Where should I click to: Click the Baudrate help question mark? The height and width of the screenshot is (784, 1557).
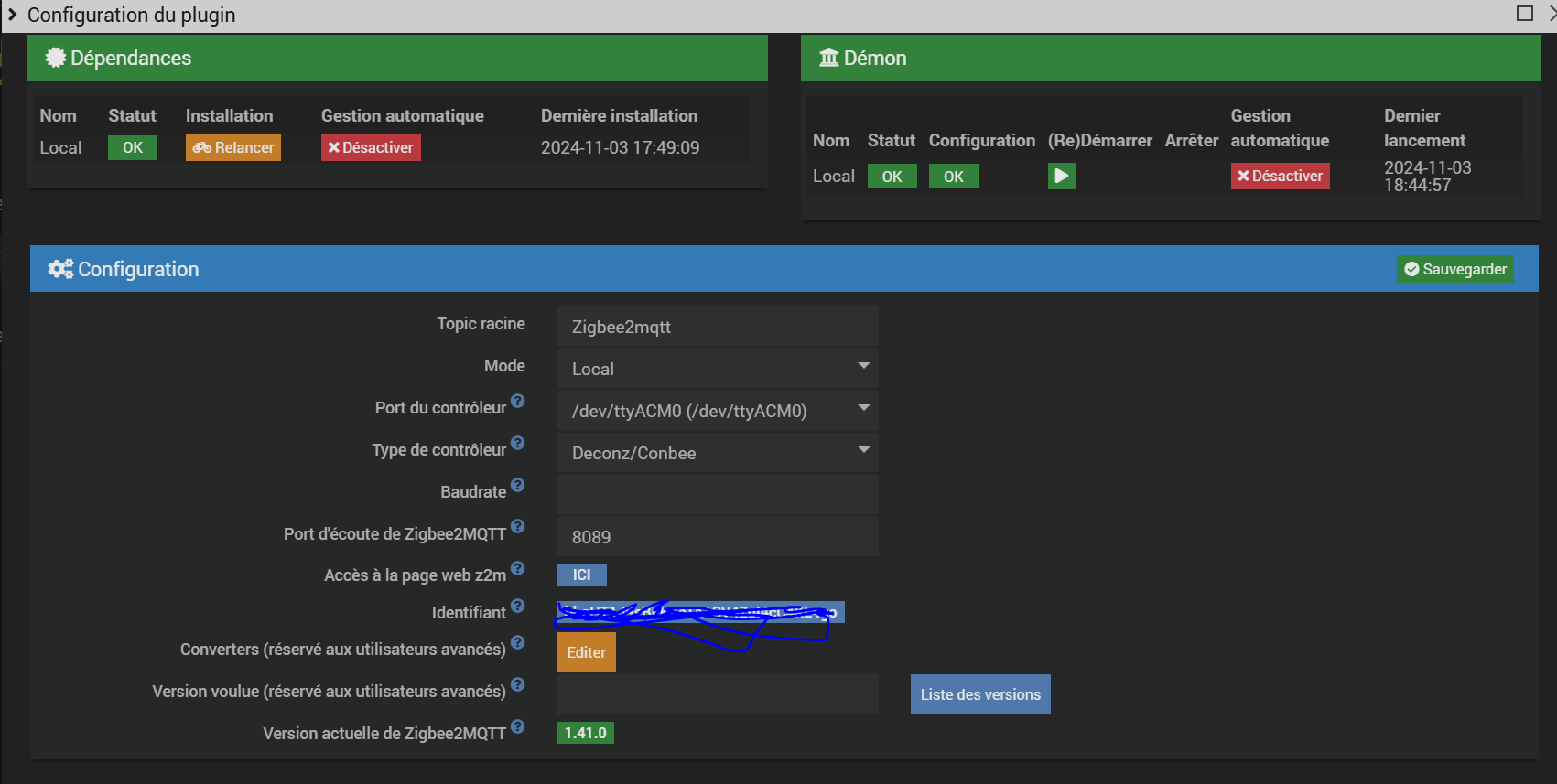coord(517,485)
